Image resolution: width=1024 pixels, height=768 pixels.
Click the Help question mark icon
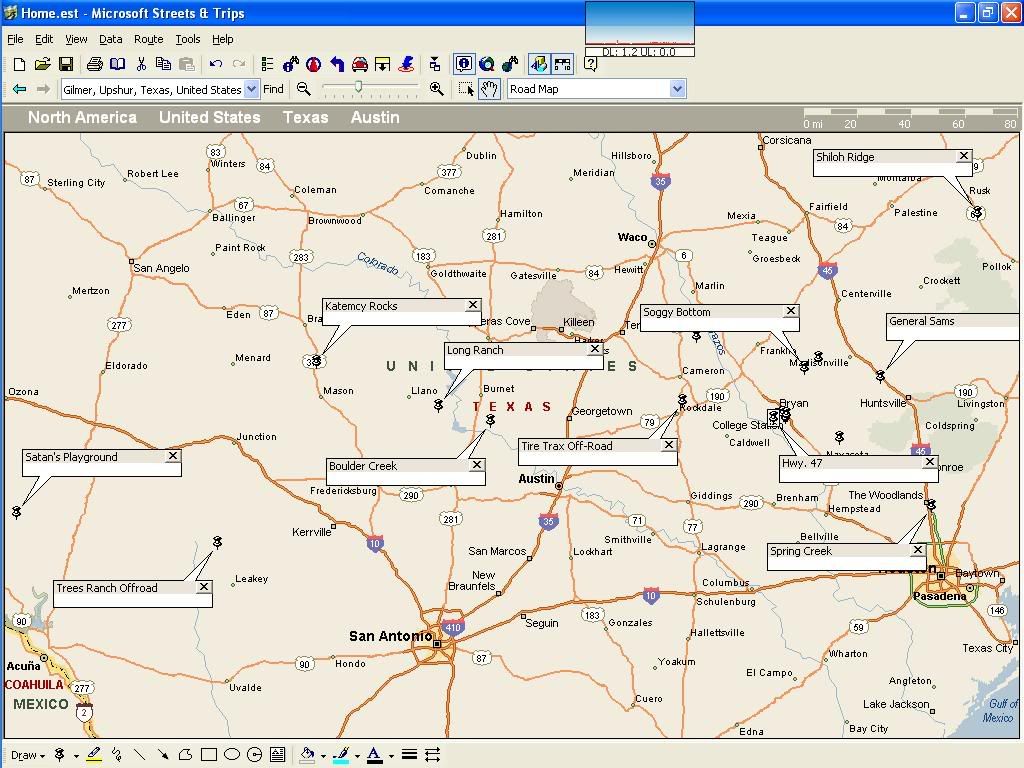tap(590, 64)
